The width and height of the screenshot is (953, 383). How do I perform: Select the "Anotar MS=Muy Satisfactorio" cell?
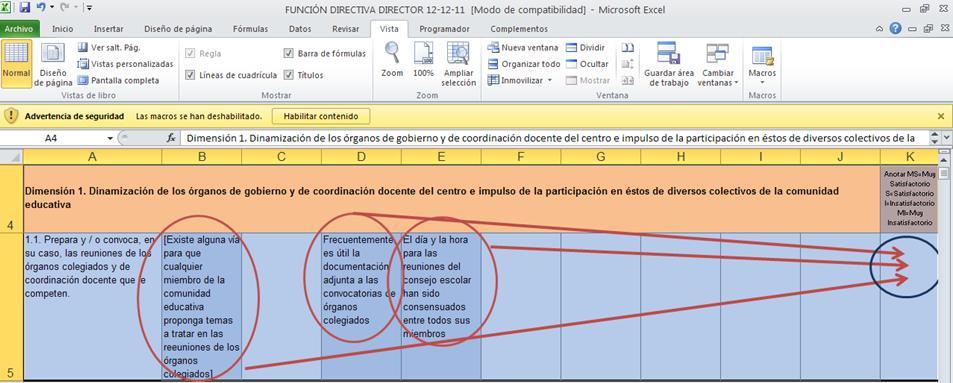coord(909,198)
